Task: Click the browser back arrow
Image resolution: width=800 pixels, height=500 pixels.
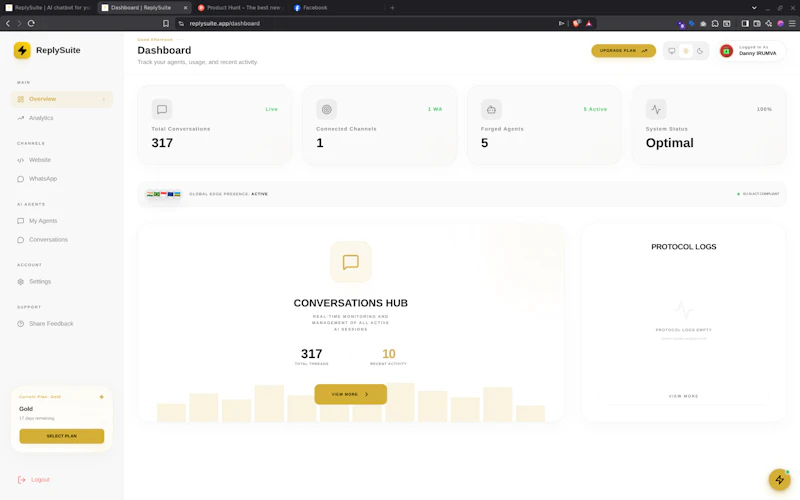Action: [8, 23]
